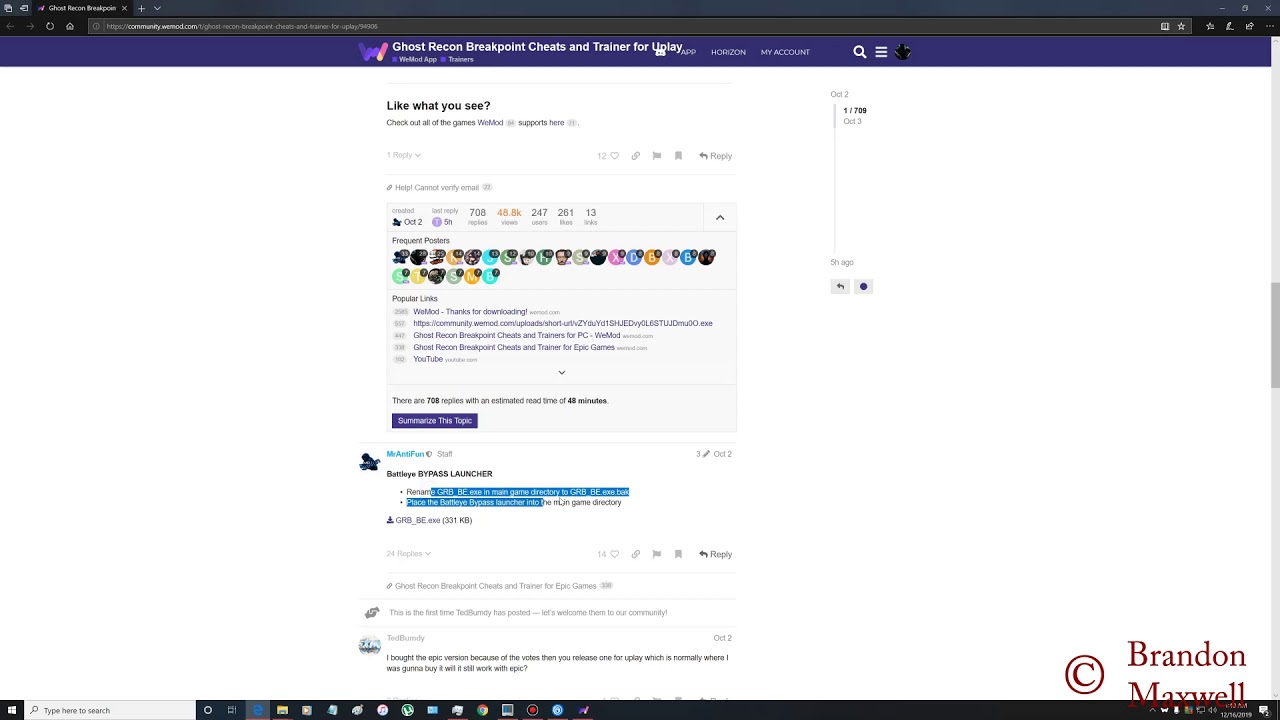
Task: Open the Trainers category tag
Action: tap(458, 60)
